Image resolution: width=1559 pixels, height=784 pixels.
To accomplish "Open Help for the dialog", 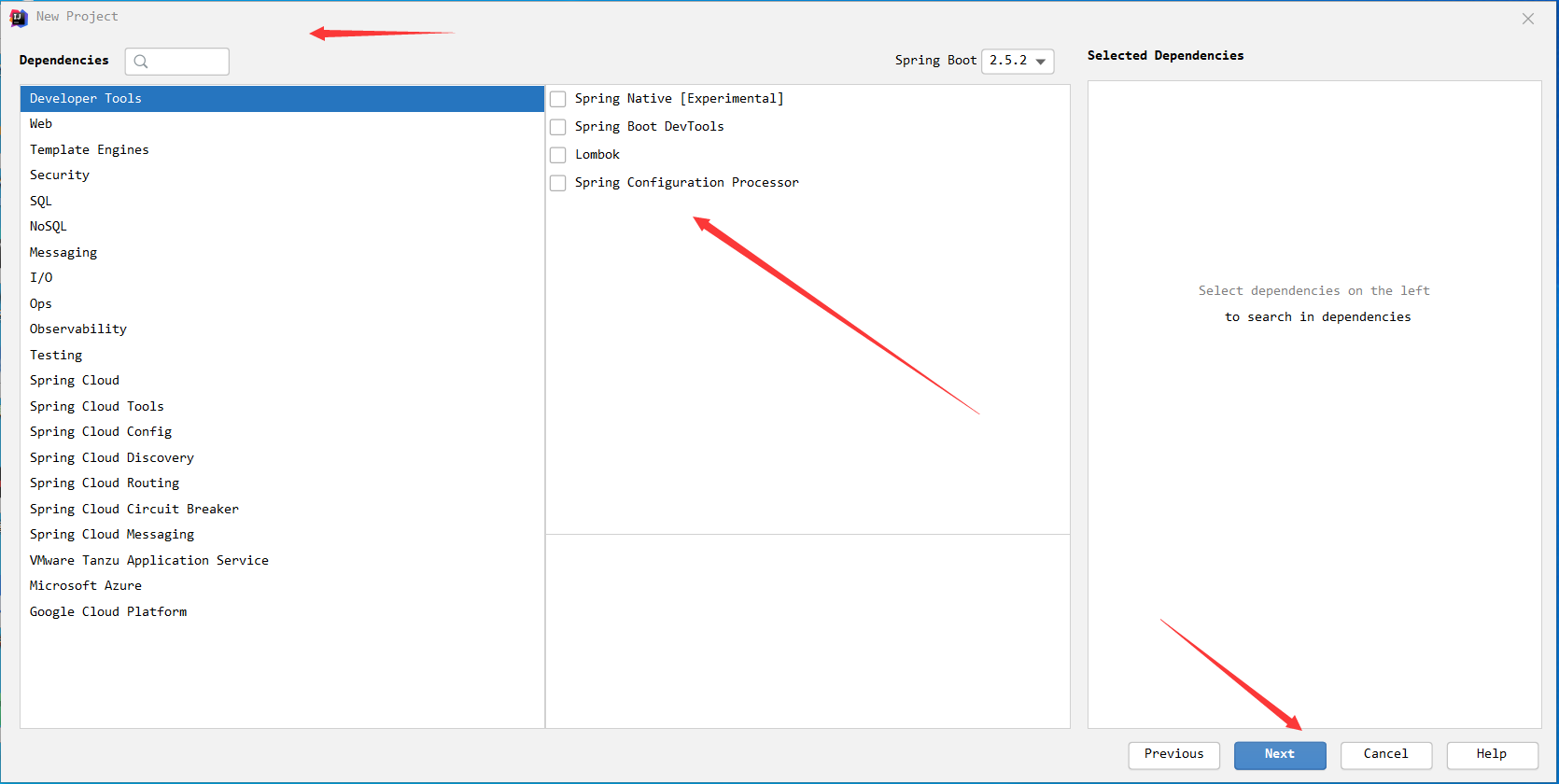I will click(x=1491, y=754).
